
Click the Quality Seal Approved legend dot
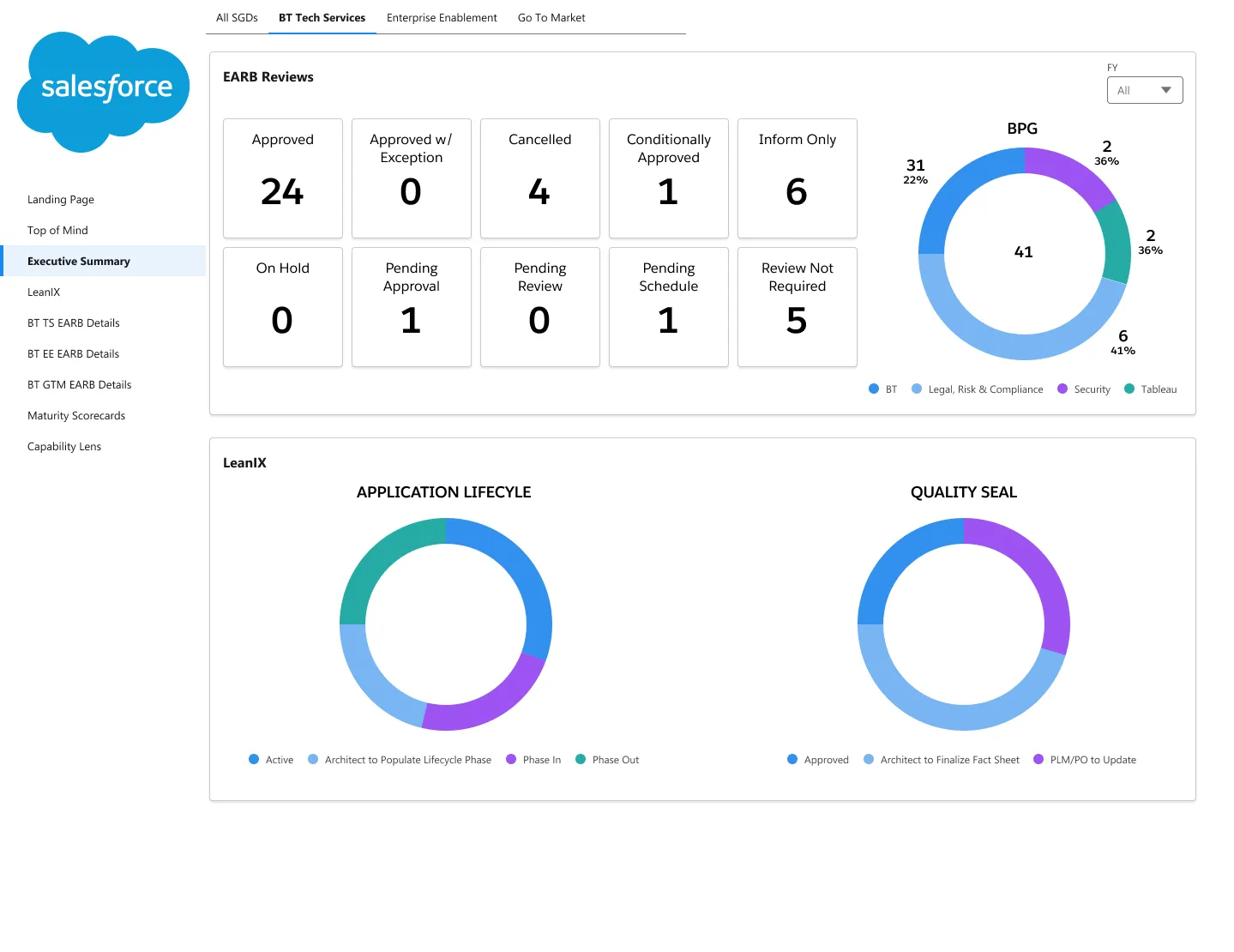792,760
